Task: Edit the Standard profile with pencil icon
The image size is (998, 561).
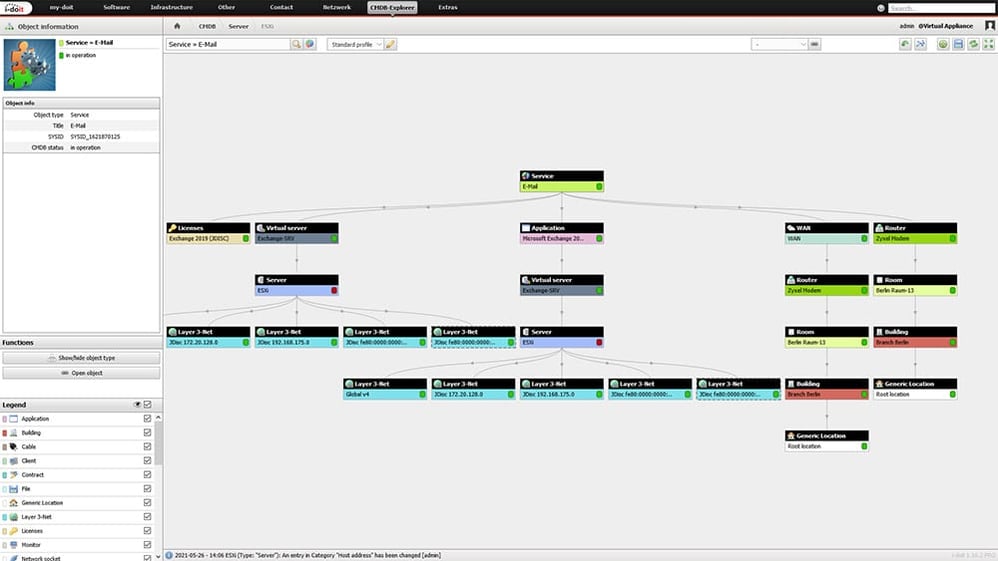Action: [390, 44]
